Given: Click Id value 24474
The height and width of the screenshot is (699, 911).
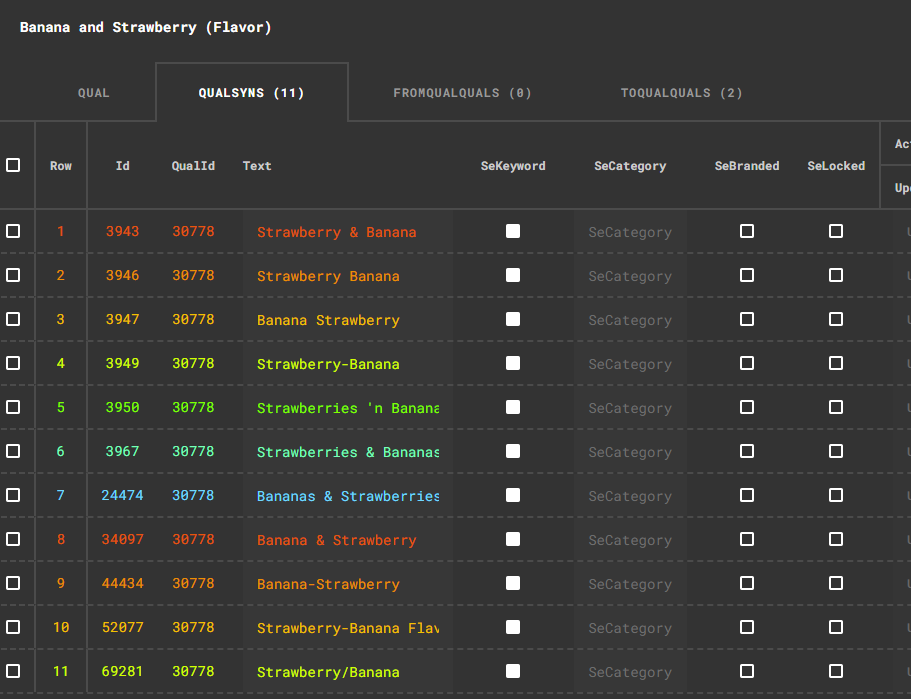Looking at the screenshot, I should pos(123,495).
